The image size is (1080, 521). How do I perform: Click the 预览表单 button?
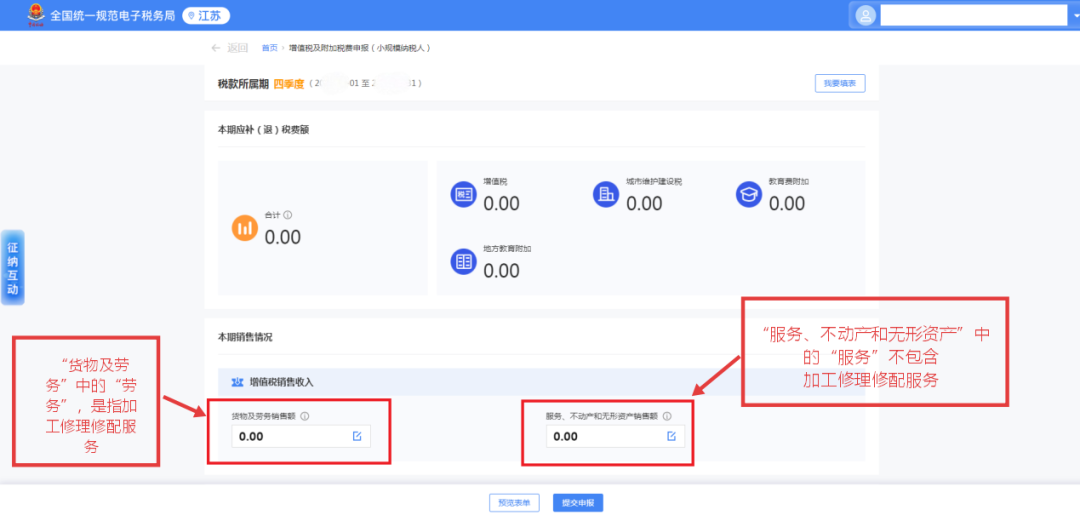tap(514, 503)
